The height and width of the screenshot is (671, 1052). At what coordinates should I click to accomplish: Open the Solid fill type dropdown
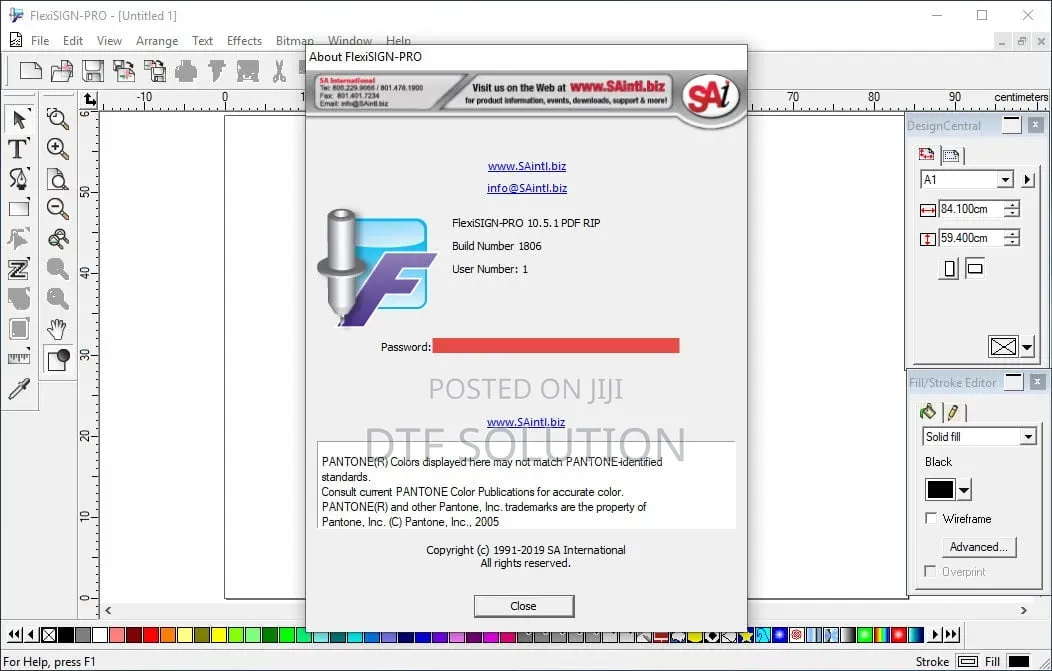[1028, 437]
